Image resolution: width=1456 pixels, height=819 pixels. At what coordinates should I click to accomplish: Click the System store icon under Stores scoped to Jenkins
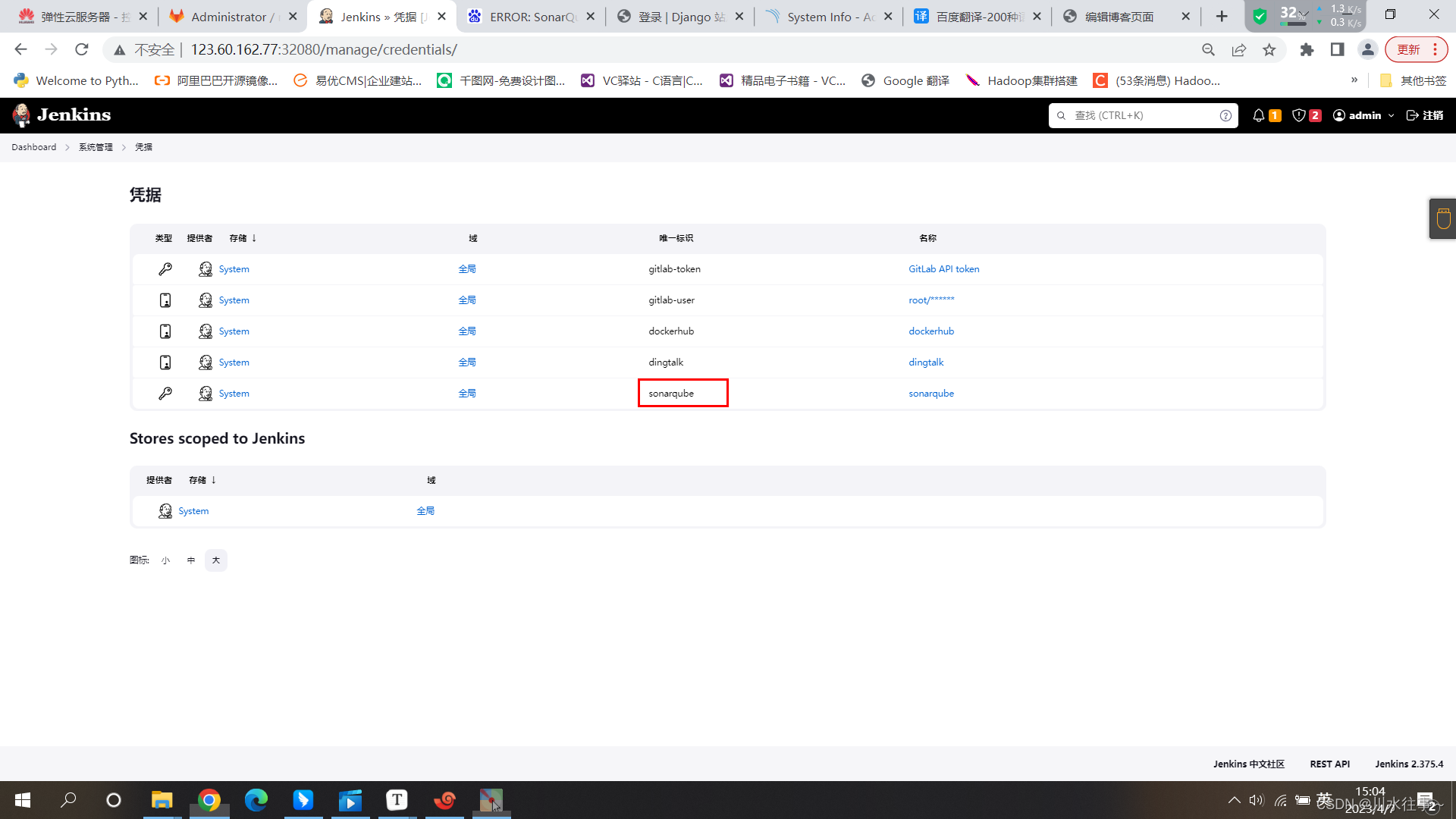tap(165, 511)
